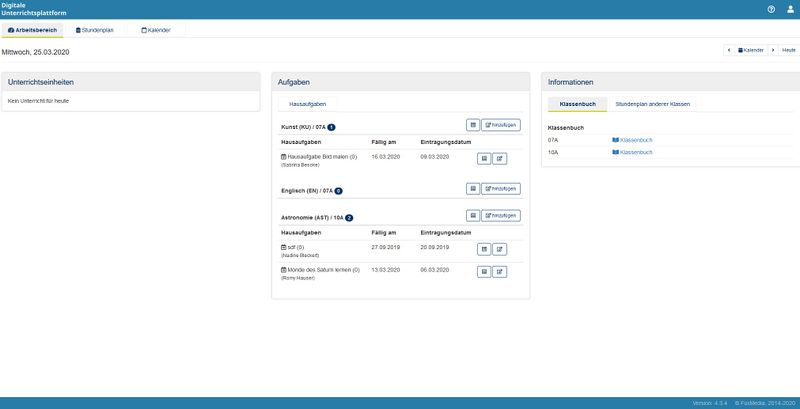Screen dimensions: 800x409
Task: Click hinzufügen for Astronomie (AST) / 10A
Action: [501, 216]
